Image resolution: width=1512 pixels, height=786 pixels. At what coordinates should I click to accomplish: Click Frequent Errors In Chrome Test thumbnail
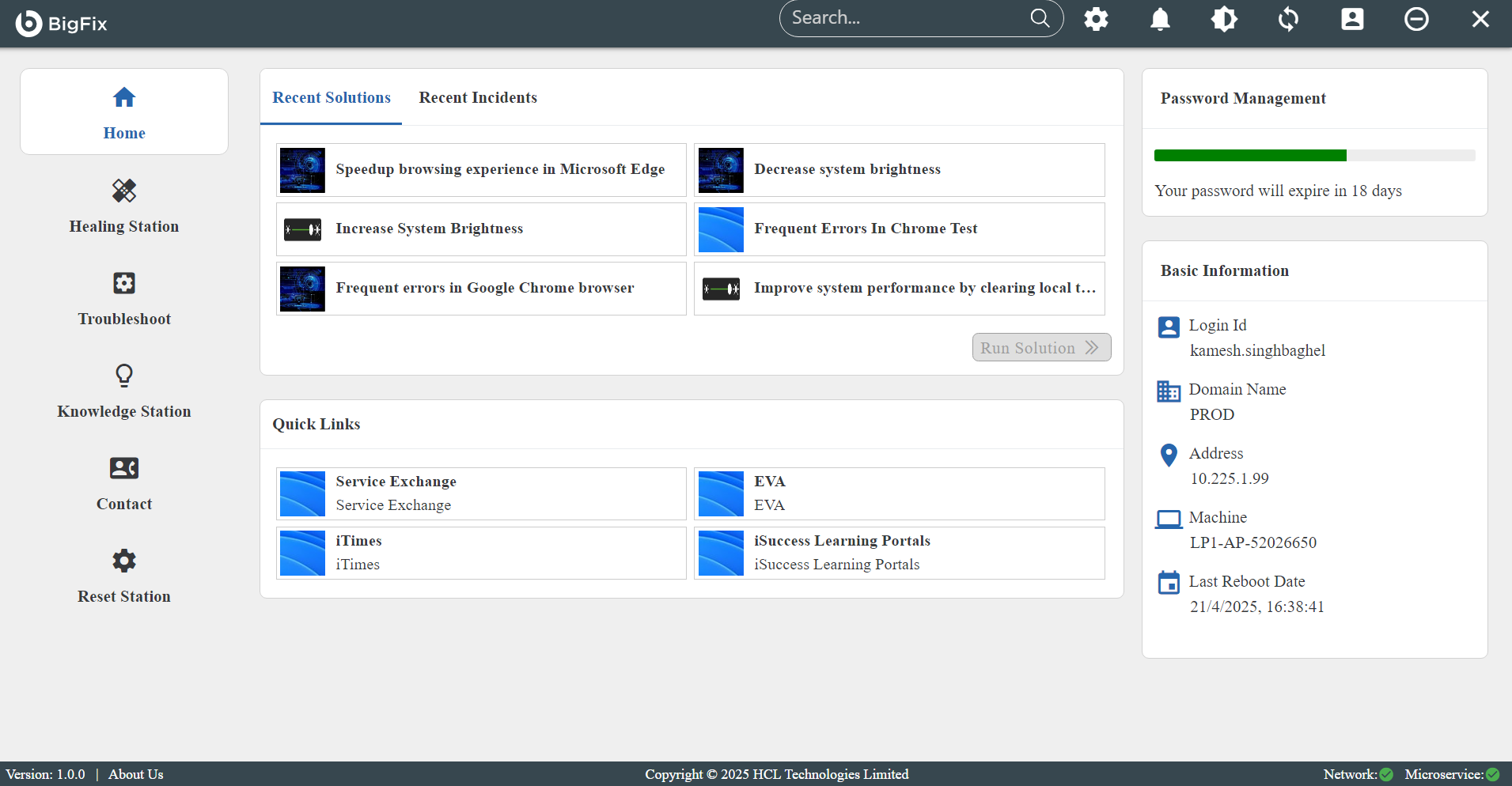point(721,229)
